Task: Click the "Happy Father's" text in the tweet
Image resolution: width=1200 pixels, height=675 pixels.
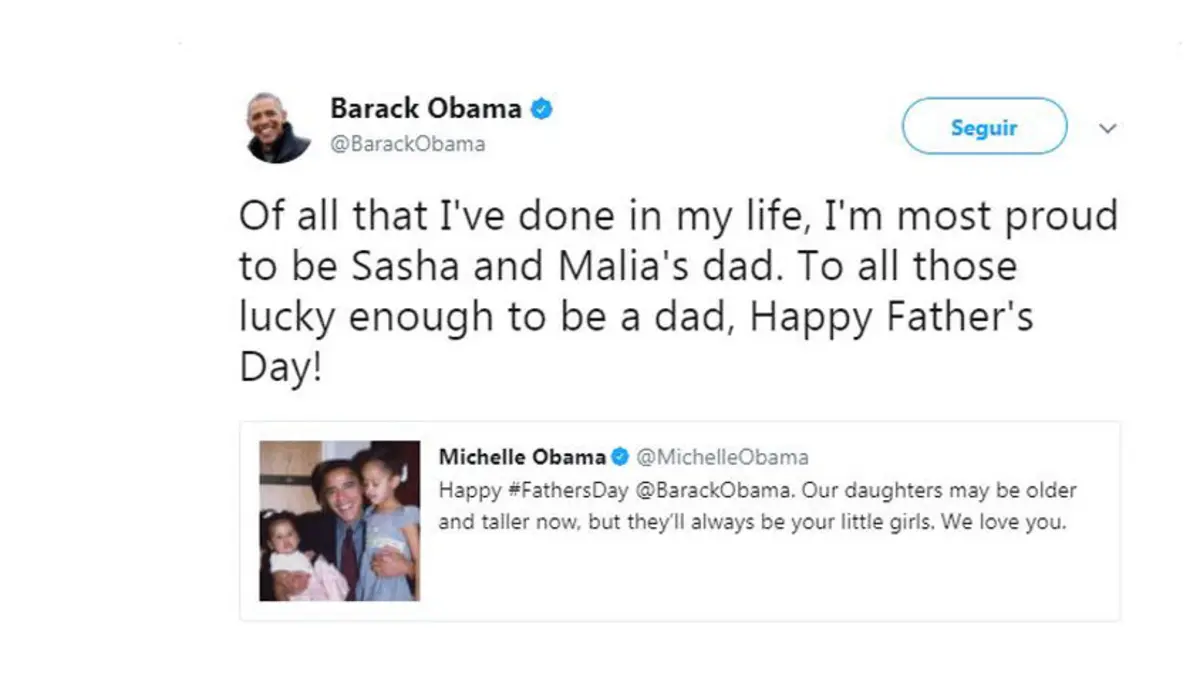Action: 891,318
